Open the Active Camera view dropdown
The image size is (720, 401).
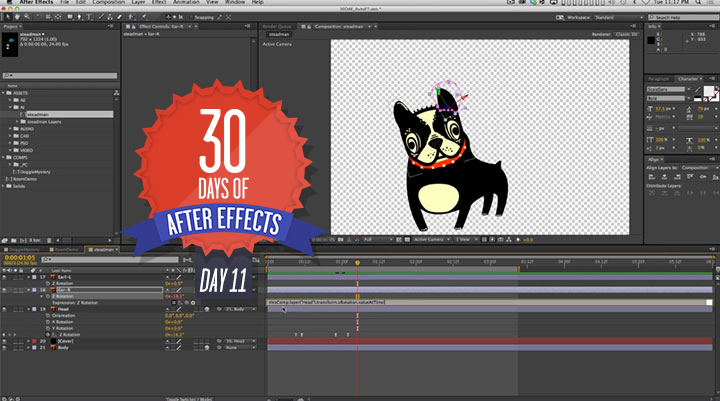click(x=431, y=240)
